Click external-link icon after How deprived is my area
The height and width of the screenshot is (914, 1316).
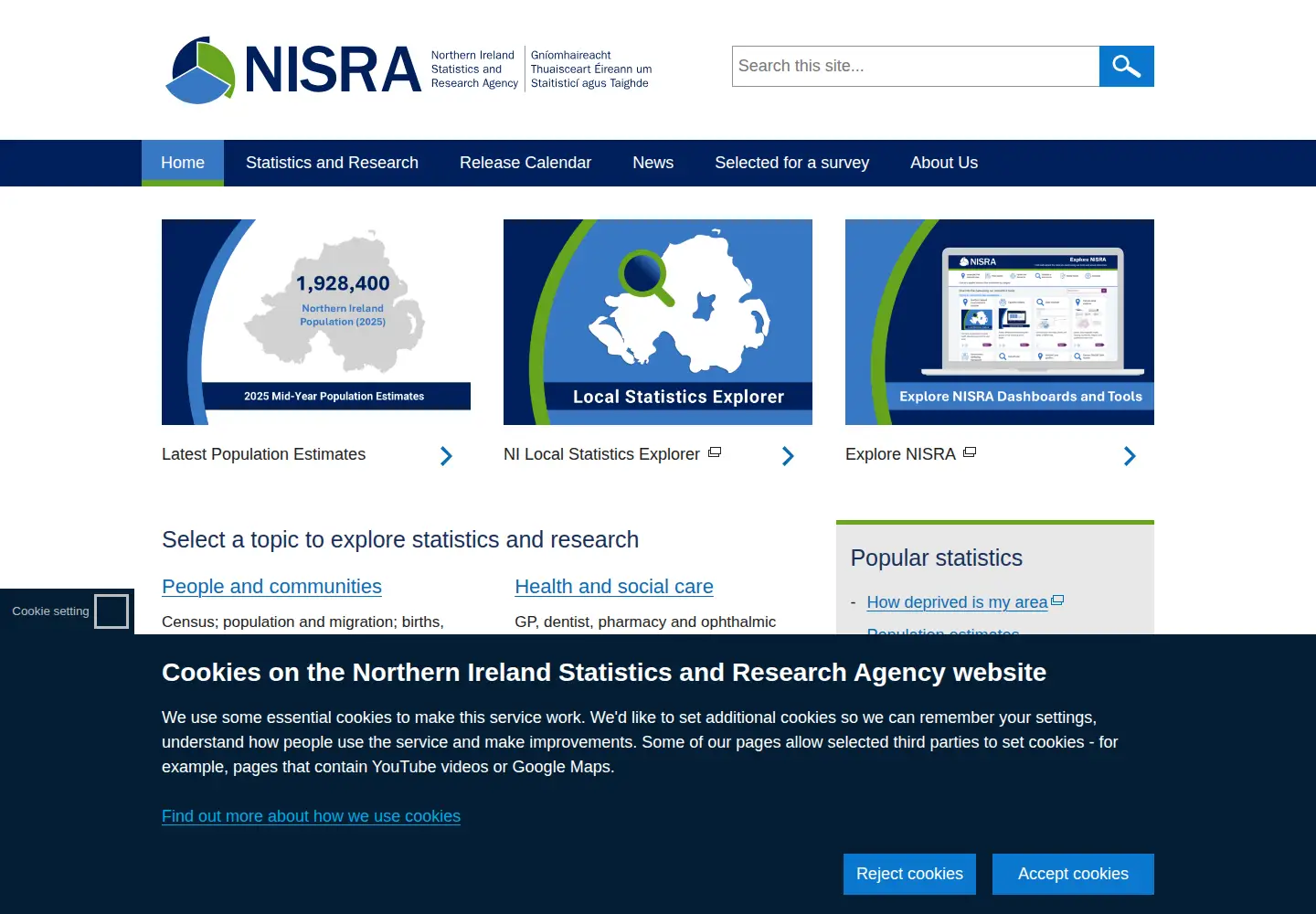(x=1057, y=600)
